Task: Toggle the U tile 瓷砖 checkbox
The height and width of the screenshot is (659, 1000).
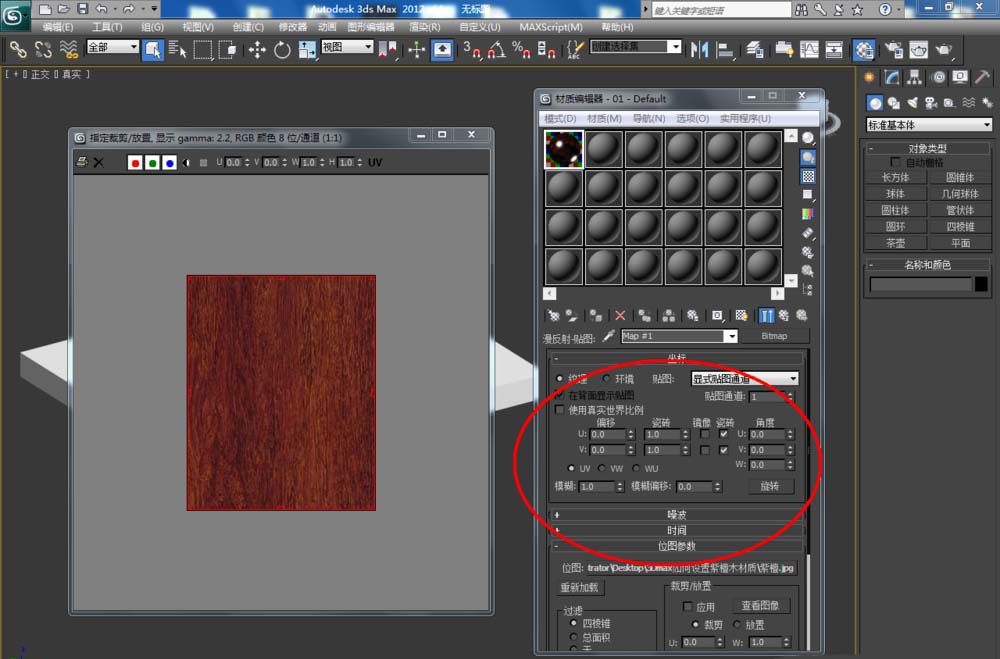Action: coord(723,434)
